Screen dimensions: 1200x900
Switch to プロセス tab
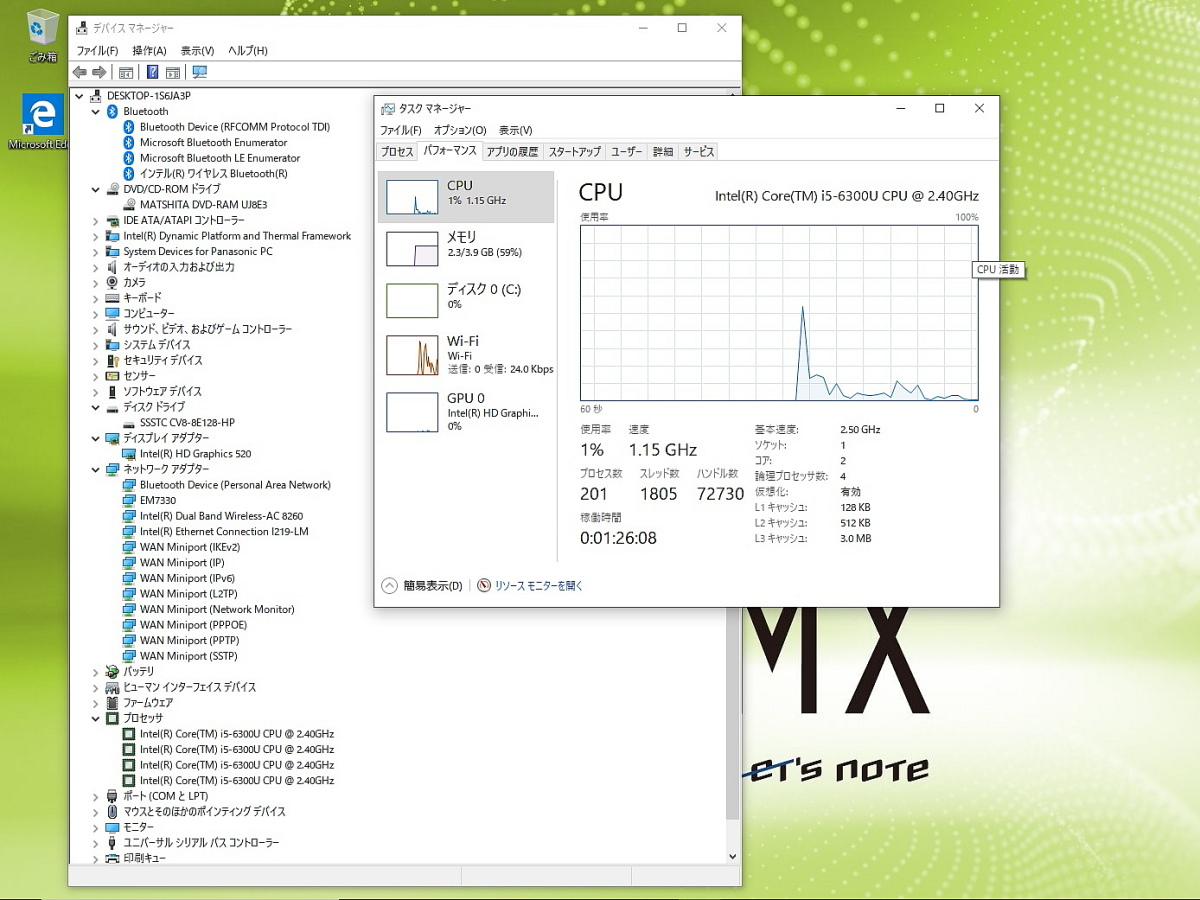pos(397,152)
